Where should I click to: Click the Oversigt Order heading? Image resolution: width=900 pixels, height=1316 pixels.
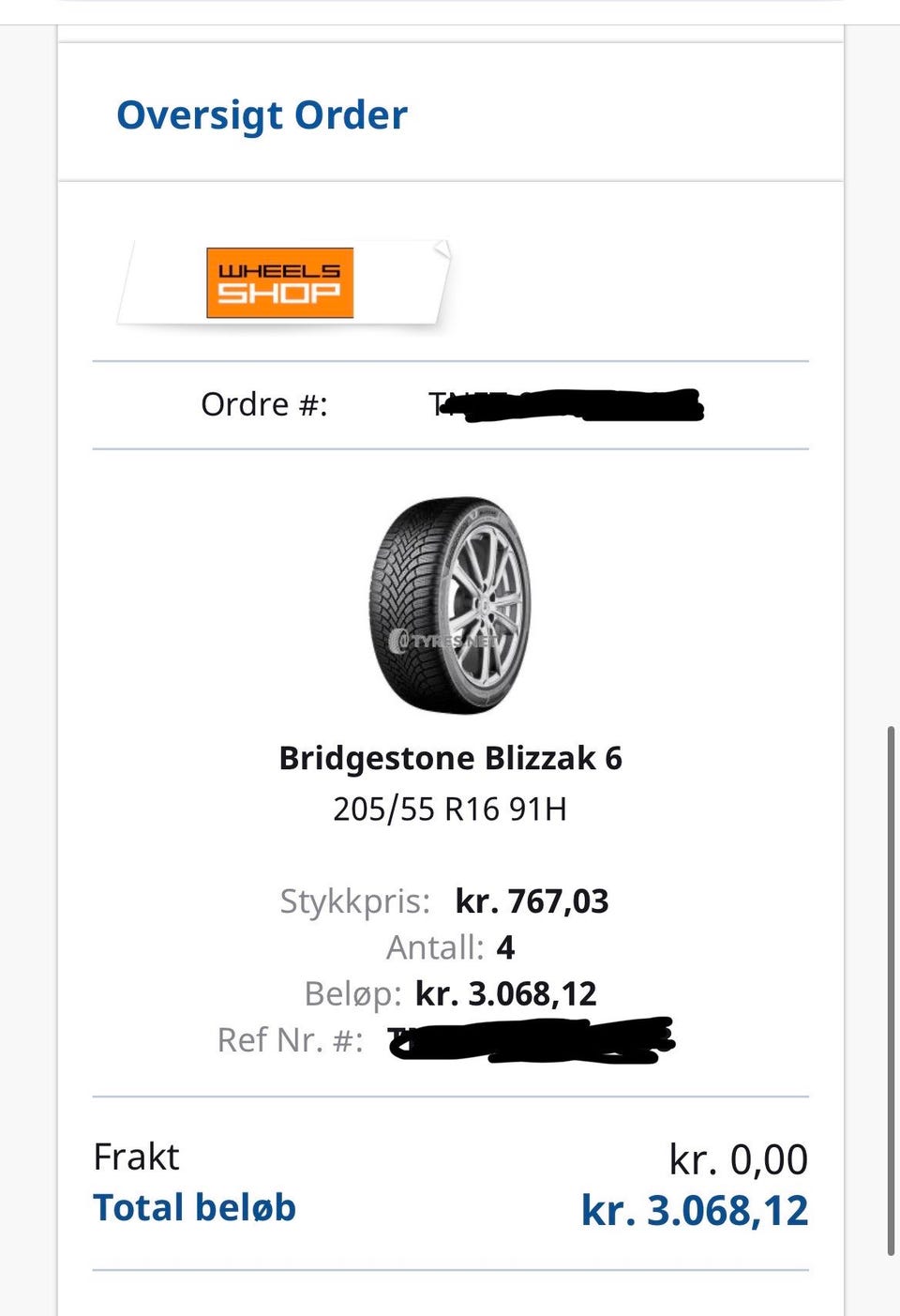(x=262, y=115)
